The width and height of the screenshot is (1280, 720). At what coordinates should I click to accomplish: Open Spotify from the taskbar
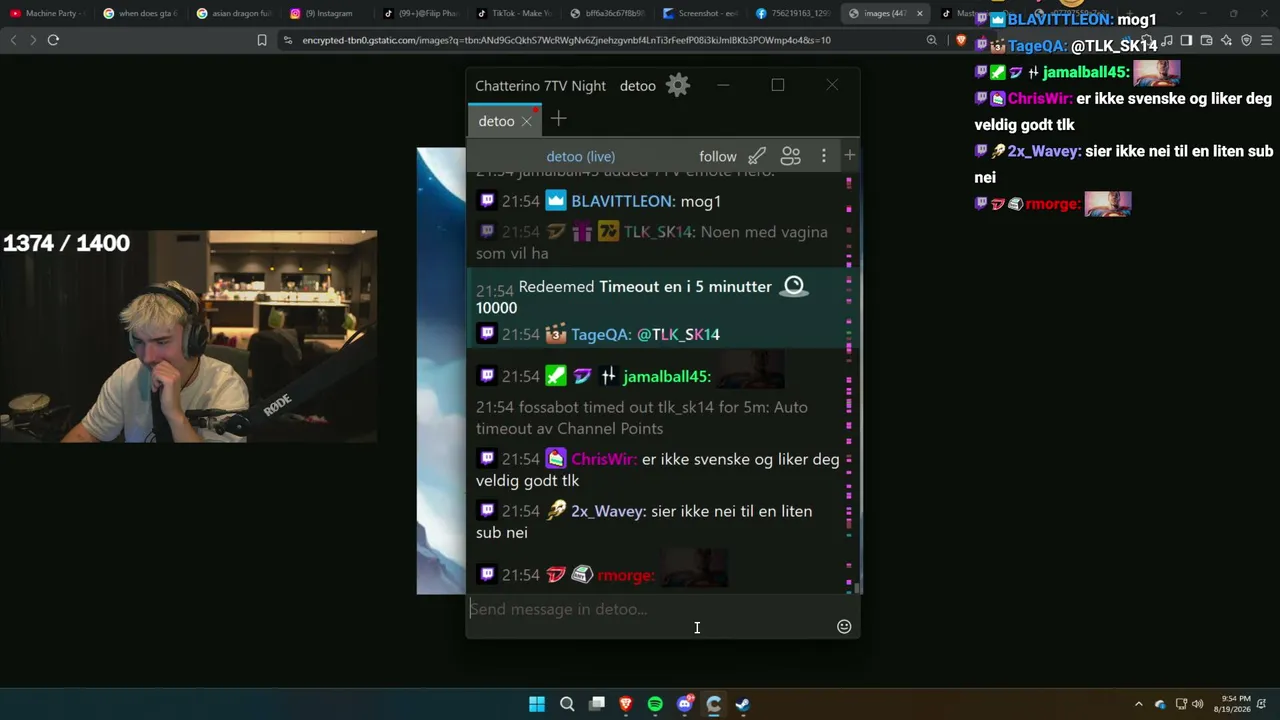point(655,704)
